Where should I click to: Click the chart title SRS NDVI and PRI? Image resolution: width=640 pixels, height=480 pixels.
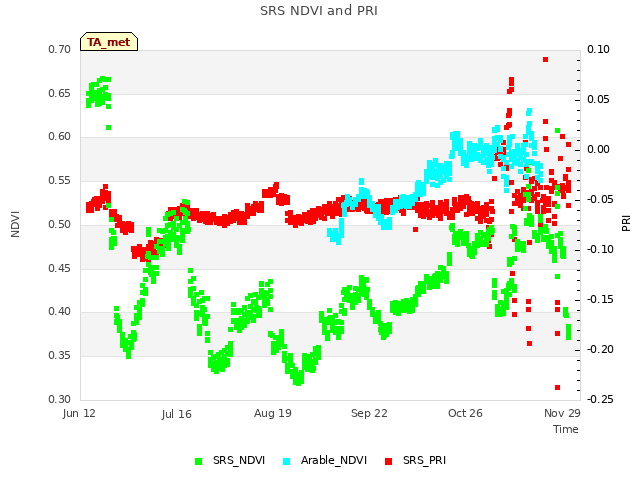tap(319, 11)
